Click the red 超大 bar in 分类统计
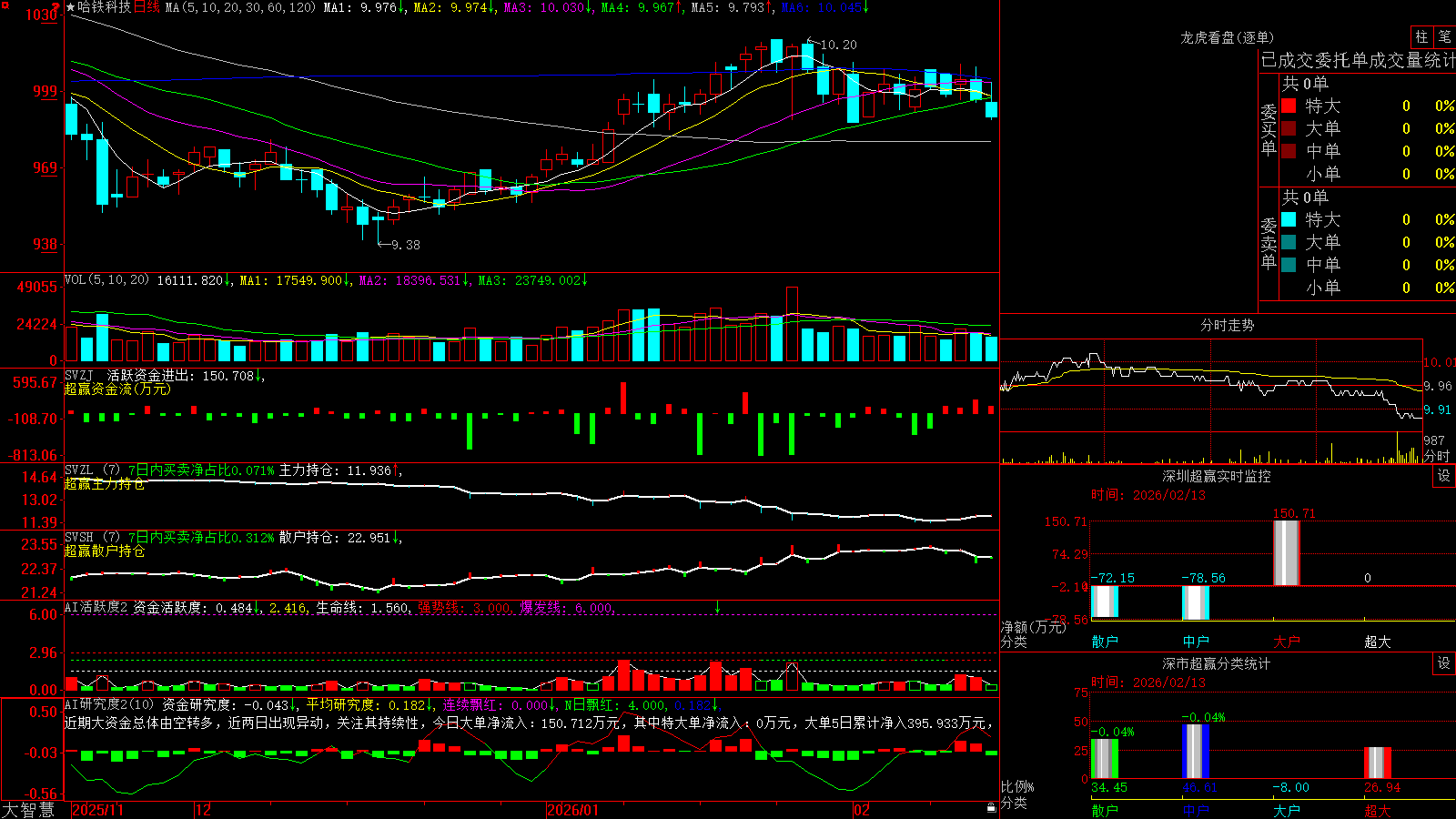 tap(1378, 763)
